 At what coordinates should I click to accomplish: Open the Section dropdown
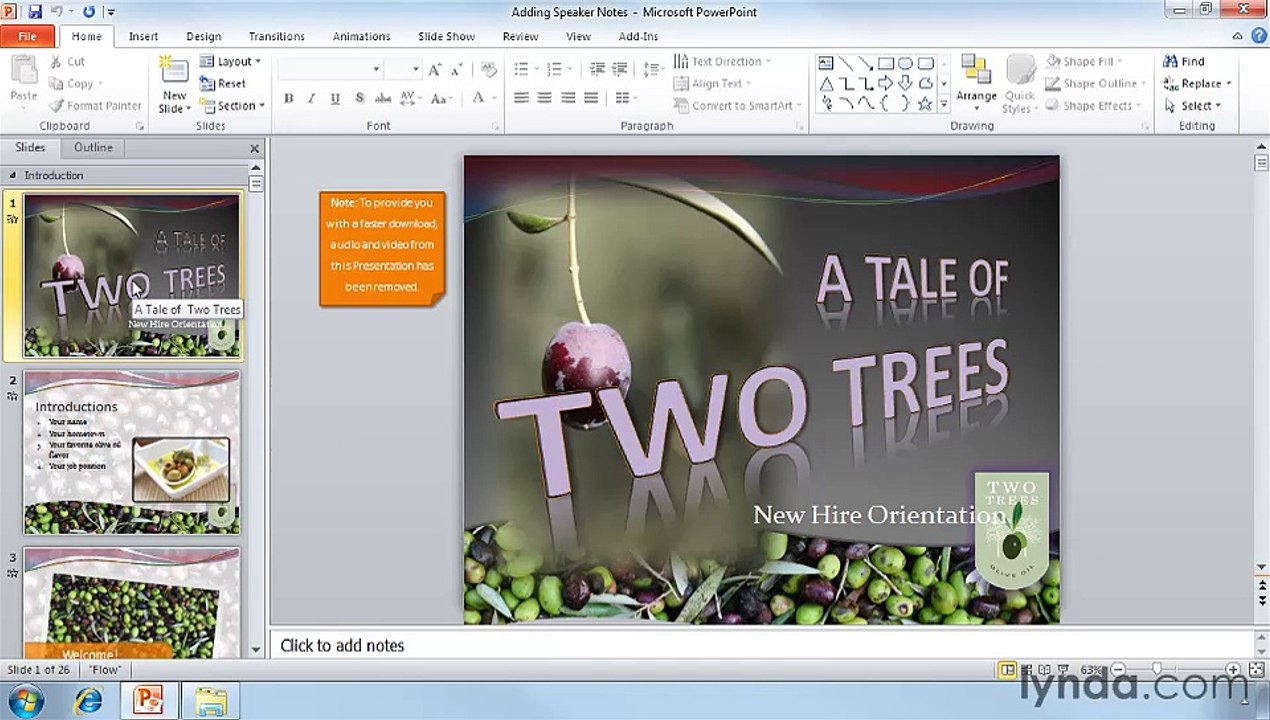coord(233,106)
